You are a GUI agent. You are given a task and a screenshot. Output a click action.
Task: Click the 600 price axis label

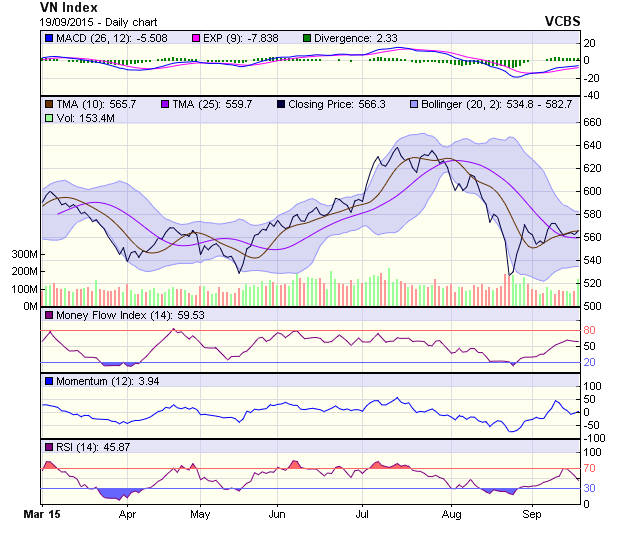(x=592, y=191)
